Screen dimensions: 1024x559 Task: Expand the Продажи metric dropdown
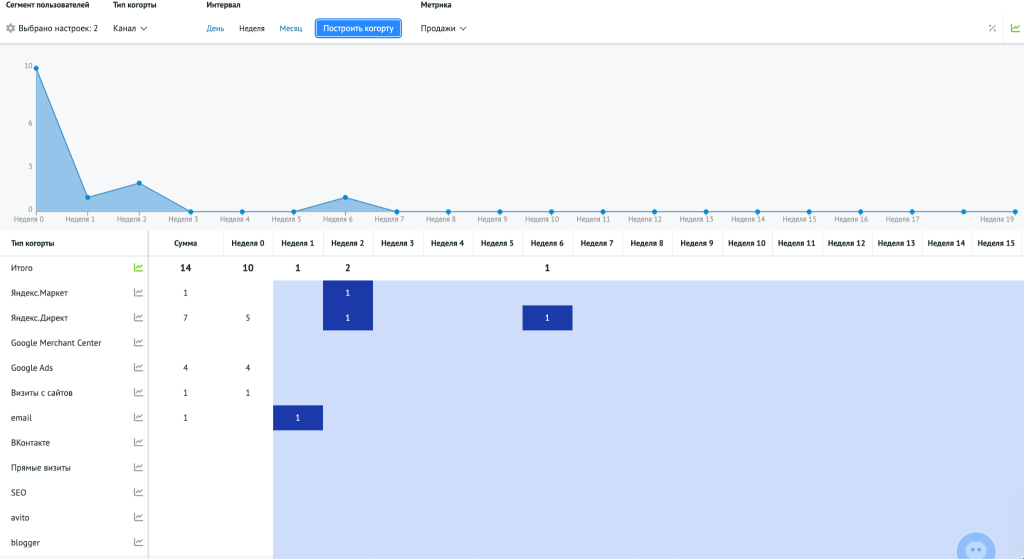coord(444,28)
